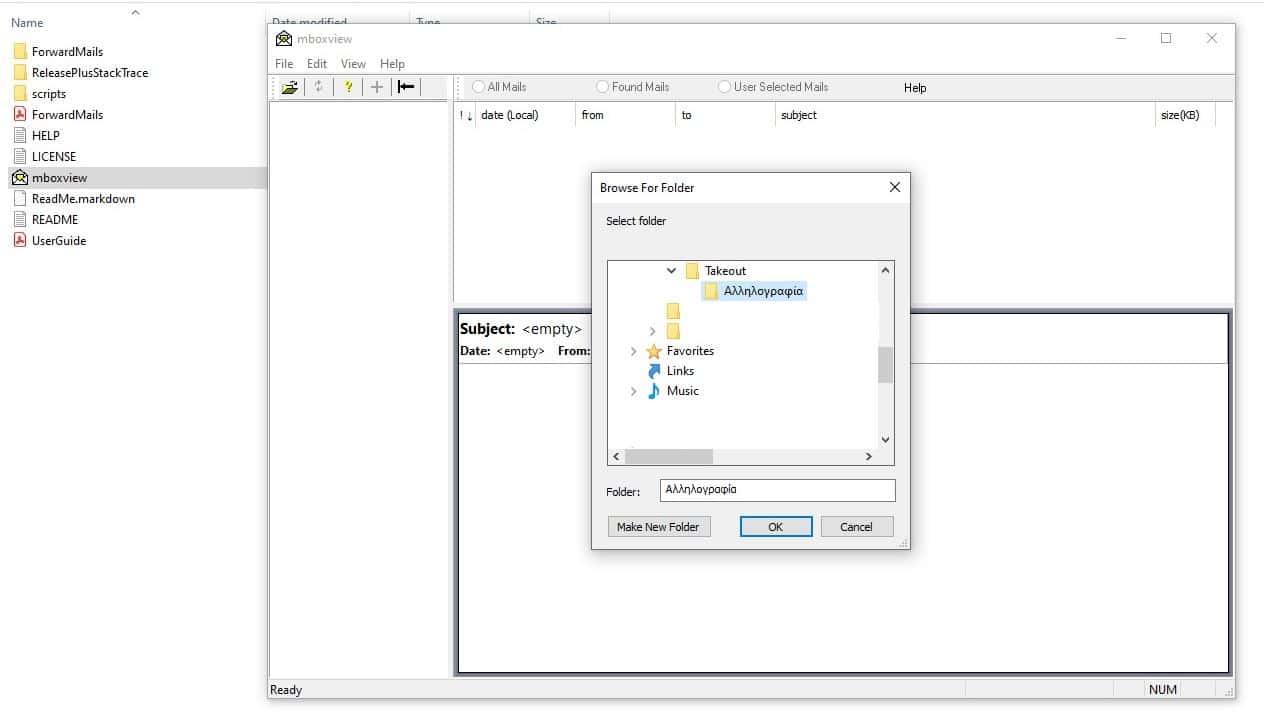1264x723 pixels.
Task: Click the yellow question mark icon
Action: pos(348,87)
